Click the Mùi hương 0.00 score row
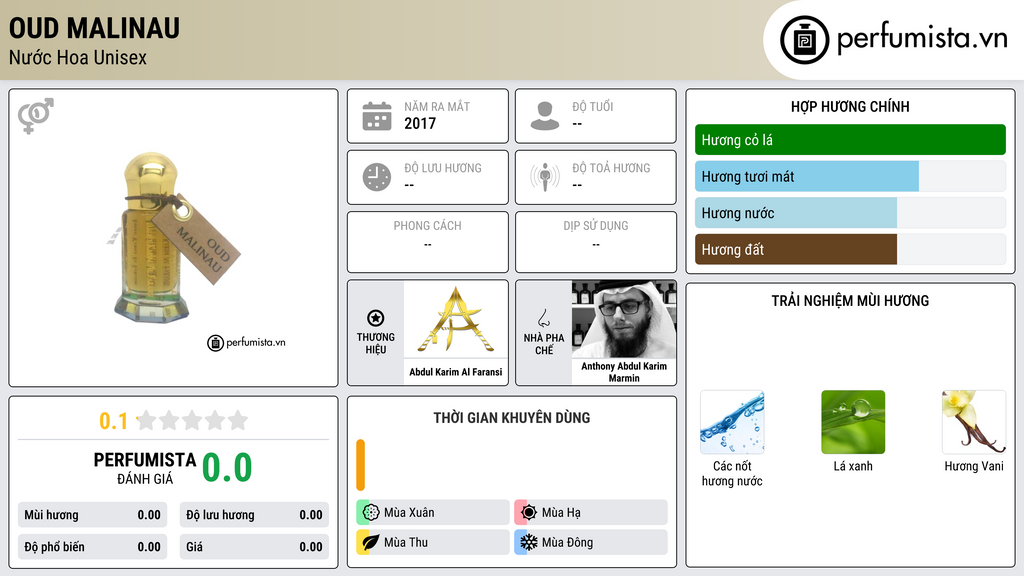This screenshot has width=1024, height=576. 92,515
